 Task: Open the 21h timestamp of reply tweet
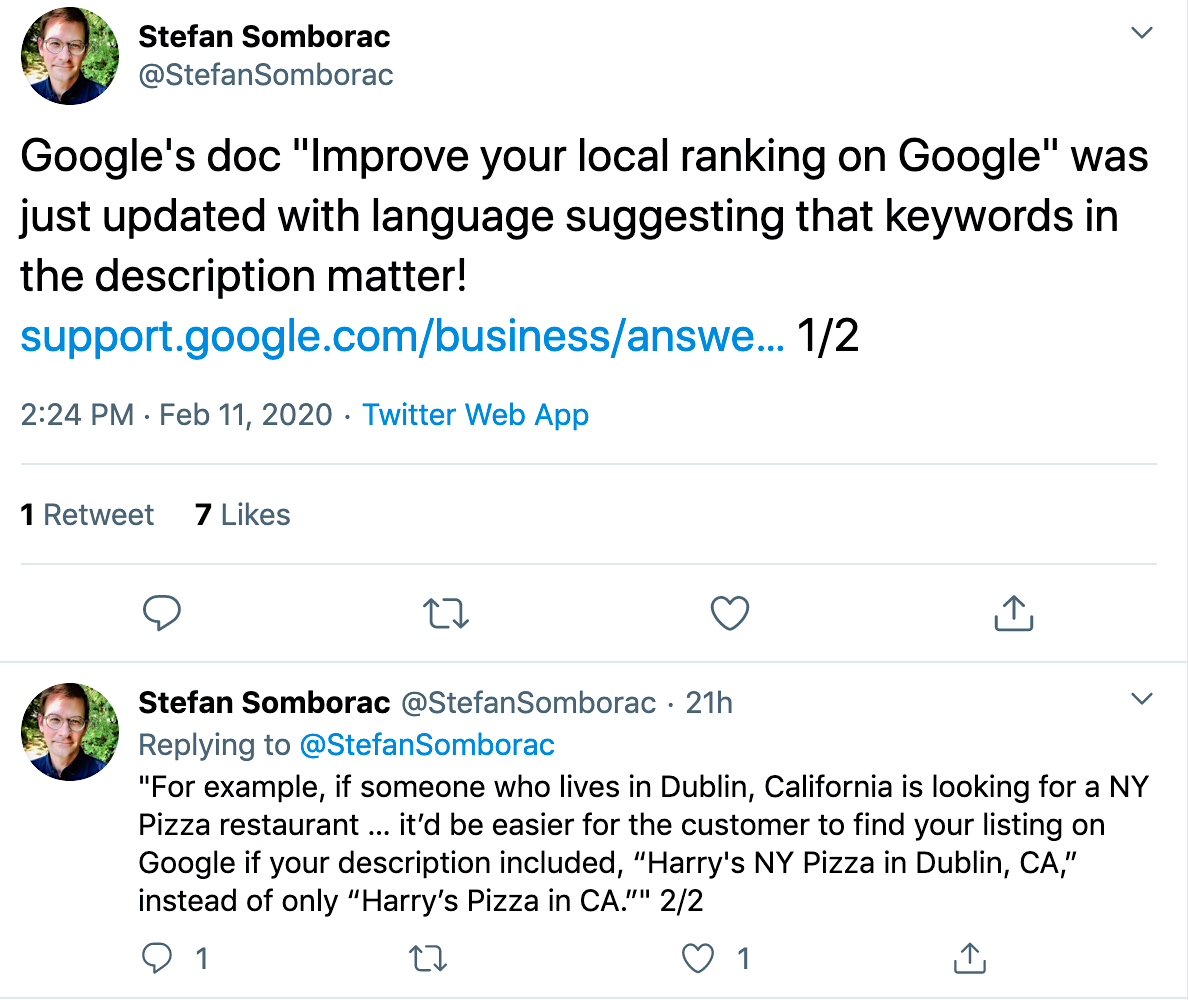708,703
